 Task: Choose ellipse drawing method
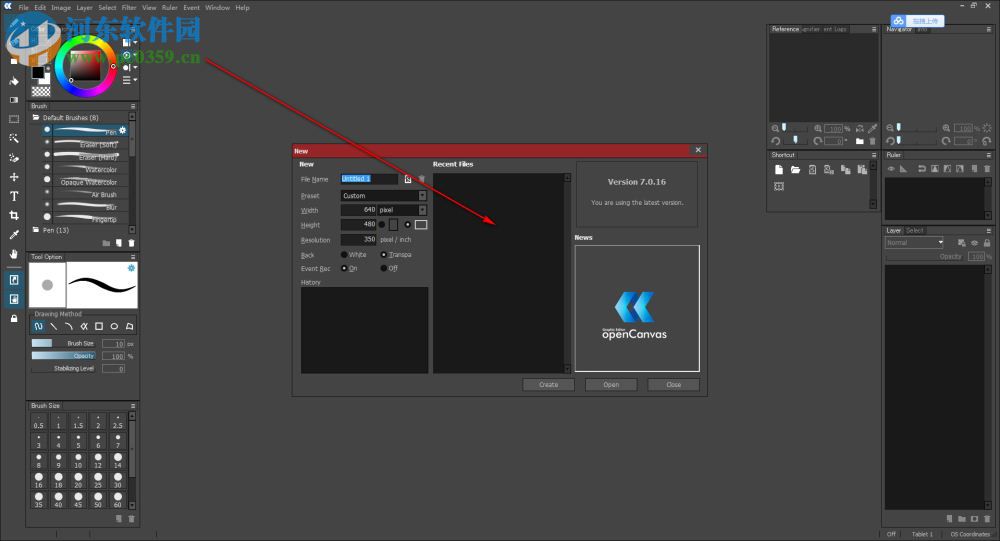pyautogui.click(x=114, y=326)
